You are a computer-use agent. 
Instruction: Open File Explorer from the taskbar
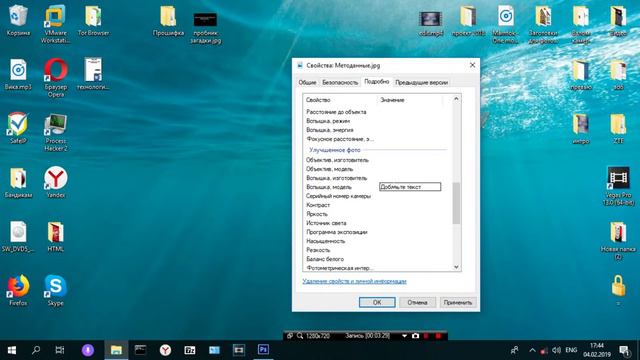116,350
